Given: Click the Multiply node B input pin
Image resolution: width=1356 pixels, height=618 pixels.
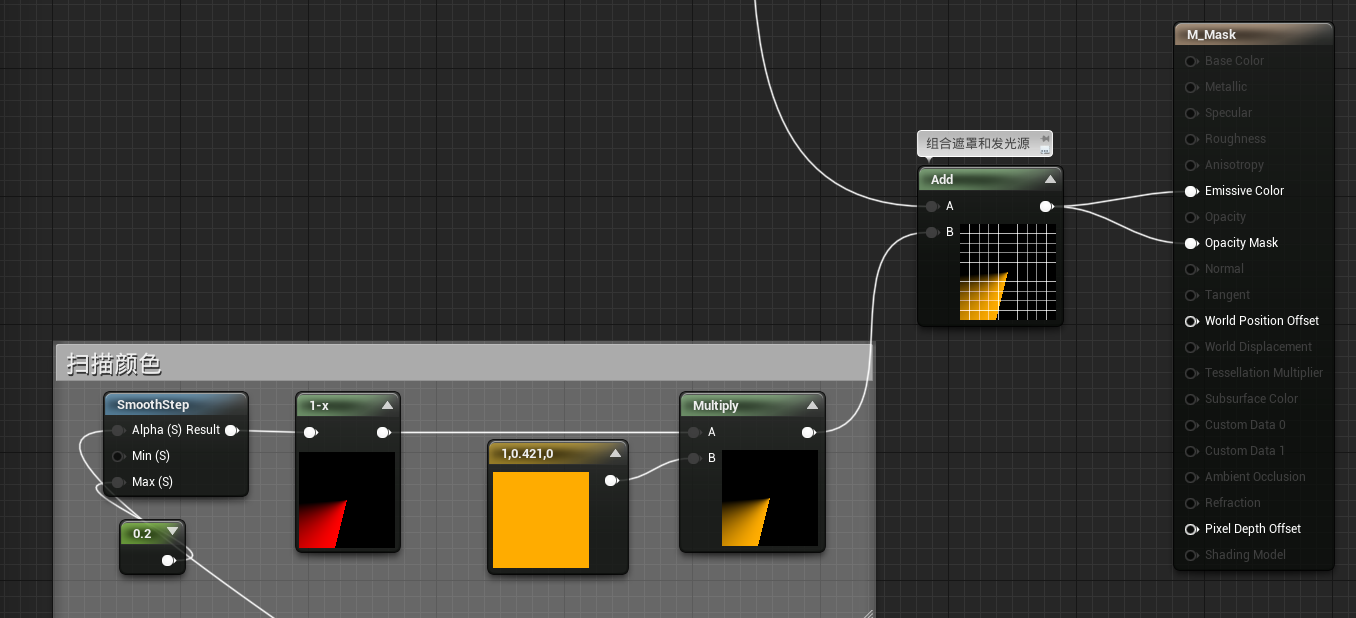Looking at the screenshot, I should click(694, 458).
